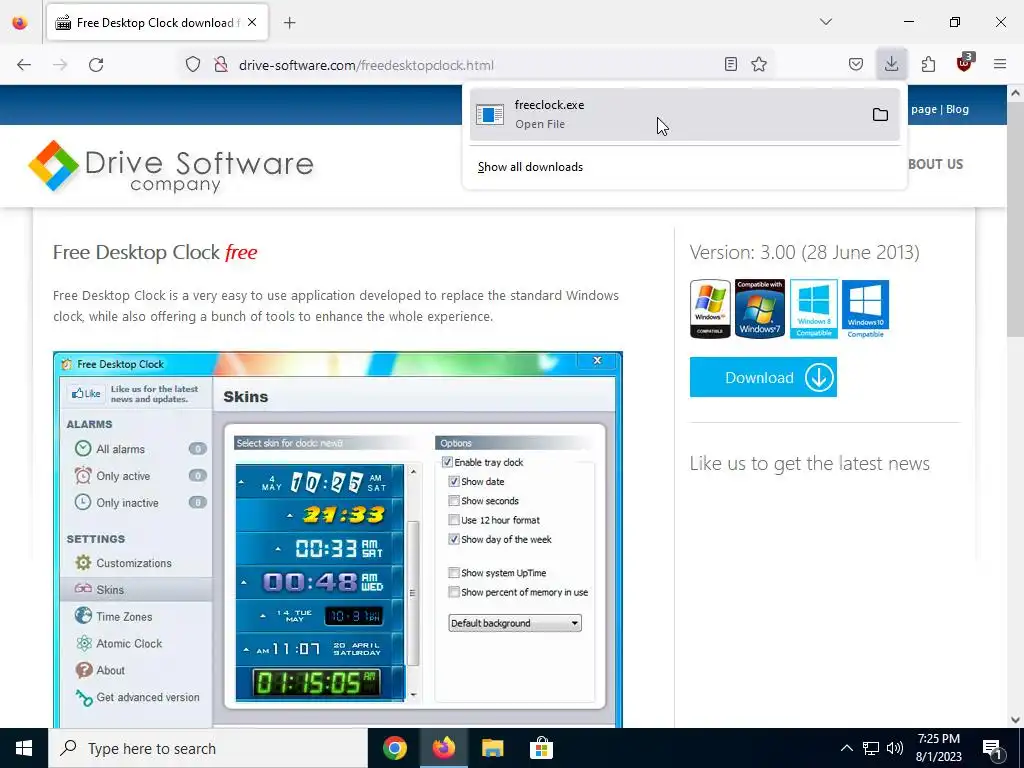
Task: Open File Explorer from the taskbar
Action: click(x=492, y=748)
